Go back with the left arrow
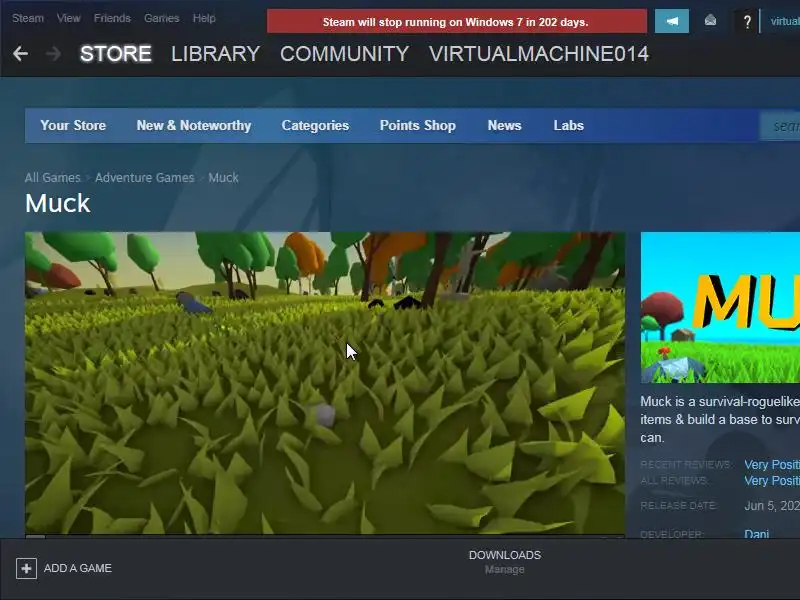The height and width of the screenshot is (600, 800). click(x=20, y=54)
